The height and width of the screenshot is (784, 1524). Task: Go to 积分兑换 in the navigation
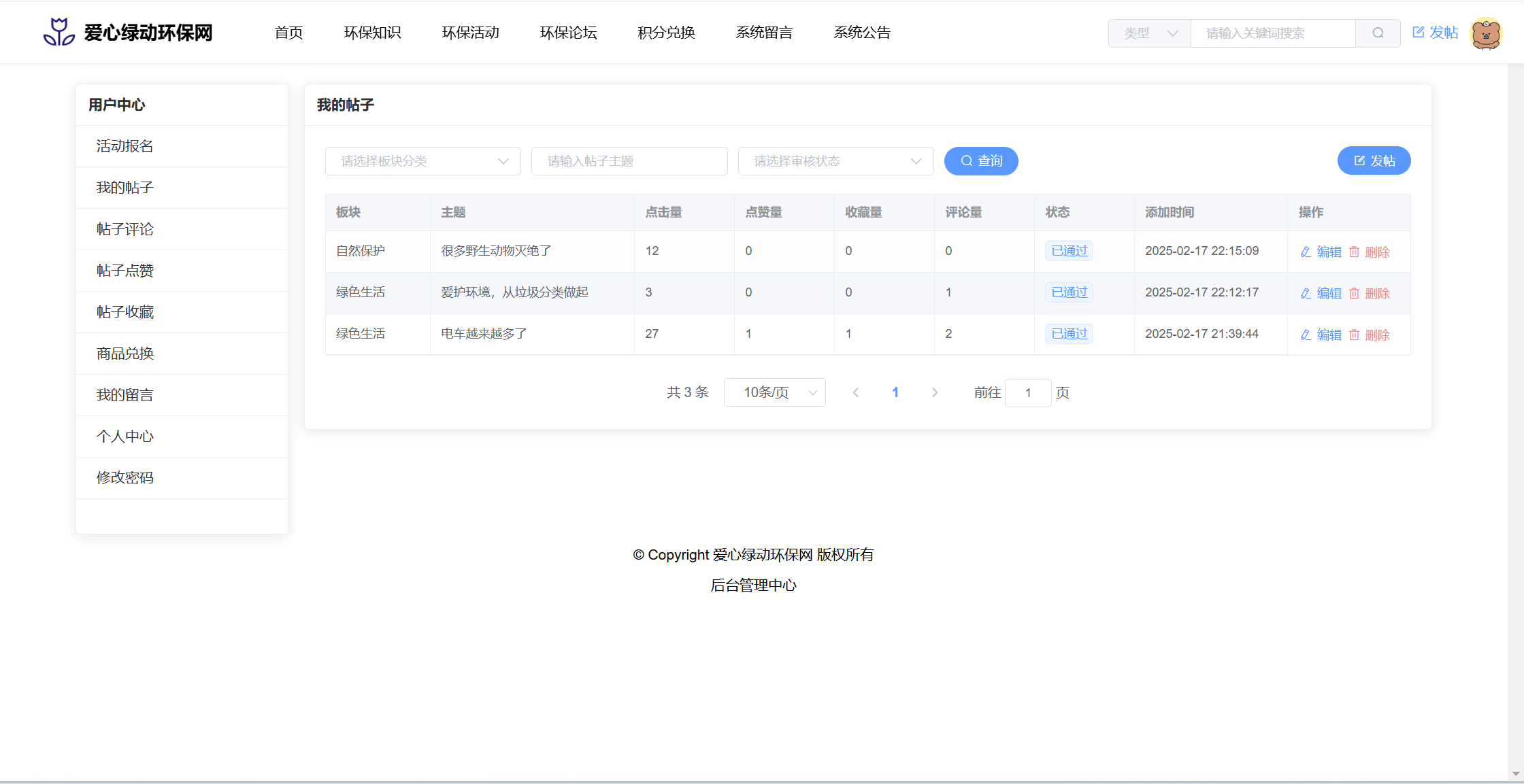pyautogui.click(x=666, y=33)
